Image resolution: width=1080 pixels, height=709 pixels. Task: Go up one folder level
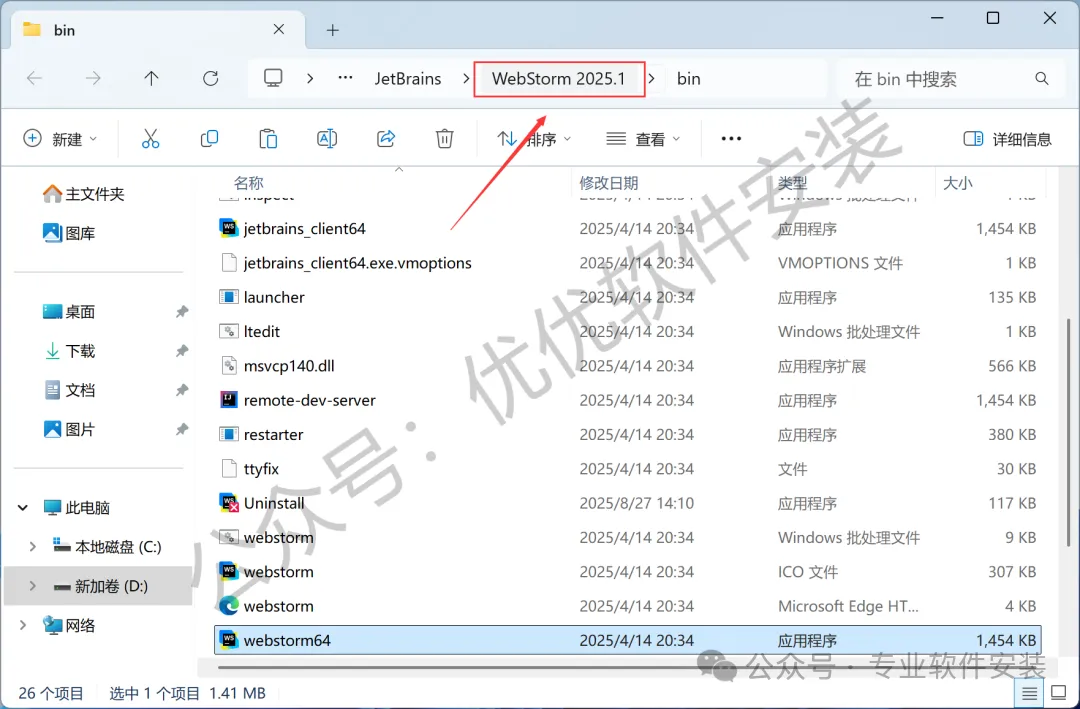pyautogui.click(x=152, y=79)
